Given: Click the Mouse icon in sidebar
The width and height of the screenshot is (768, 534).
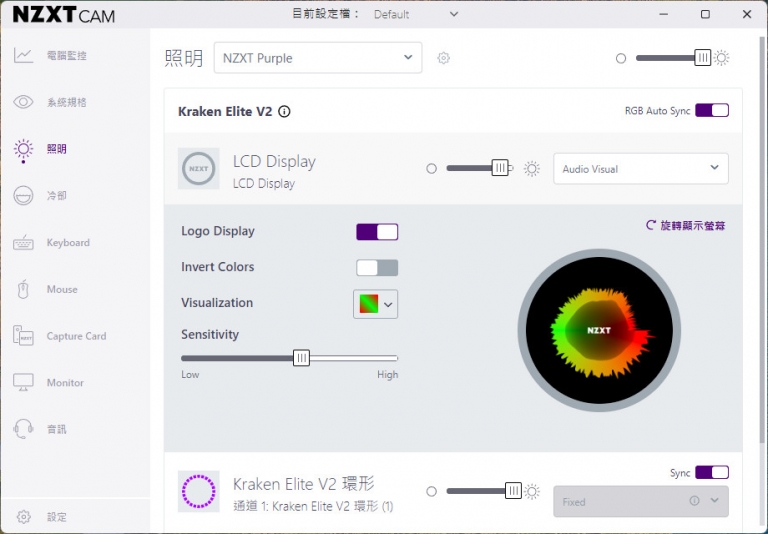Looking at the screenshot, I should (x=23, y=289).
